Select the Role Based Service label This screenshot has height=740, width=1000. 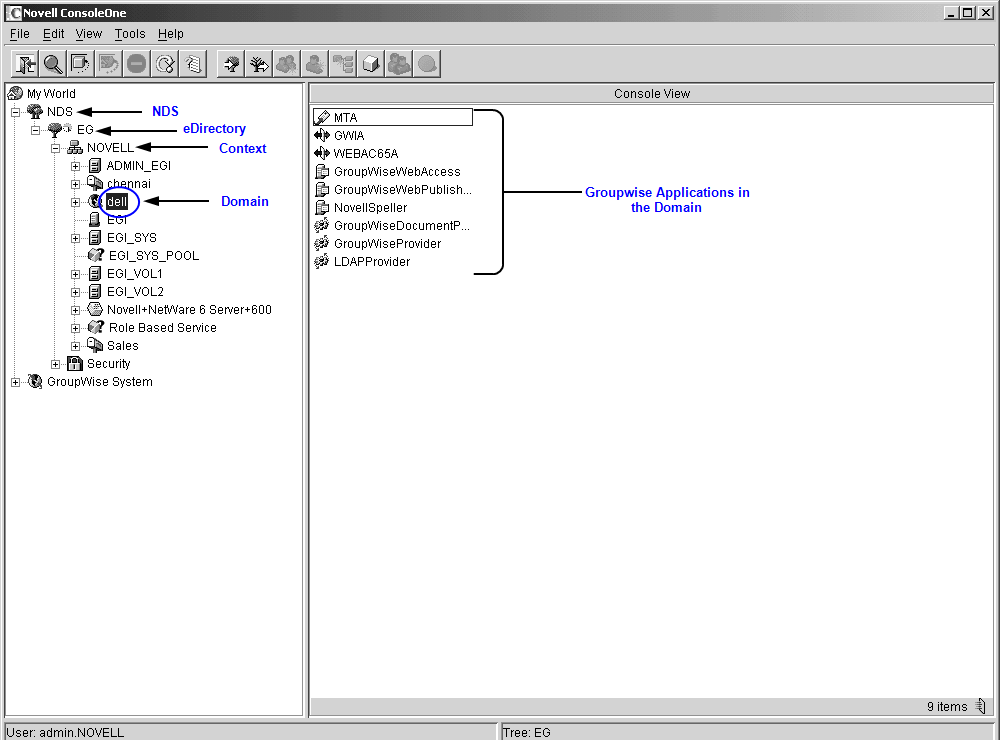point(163,327)
